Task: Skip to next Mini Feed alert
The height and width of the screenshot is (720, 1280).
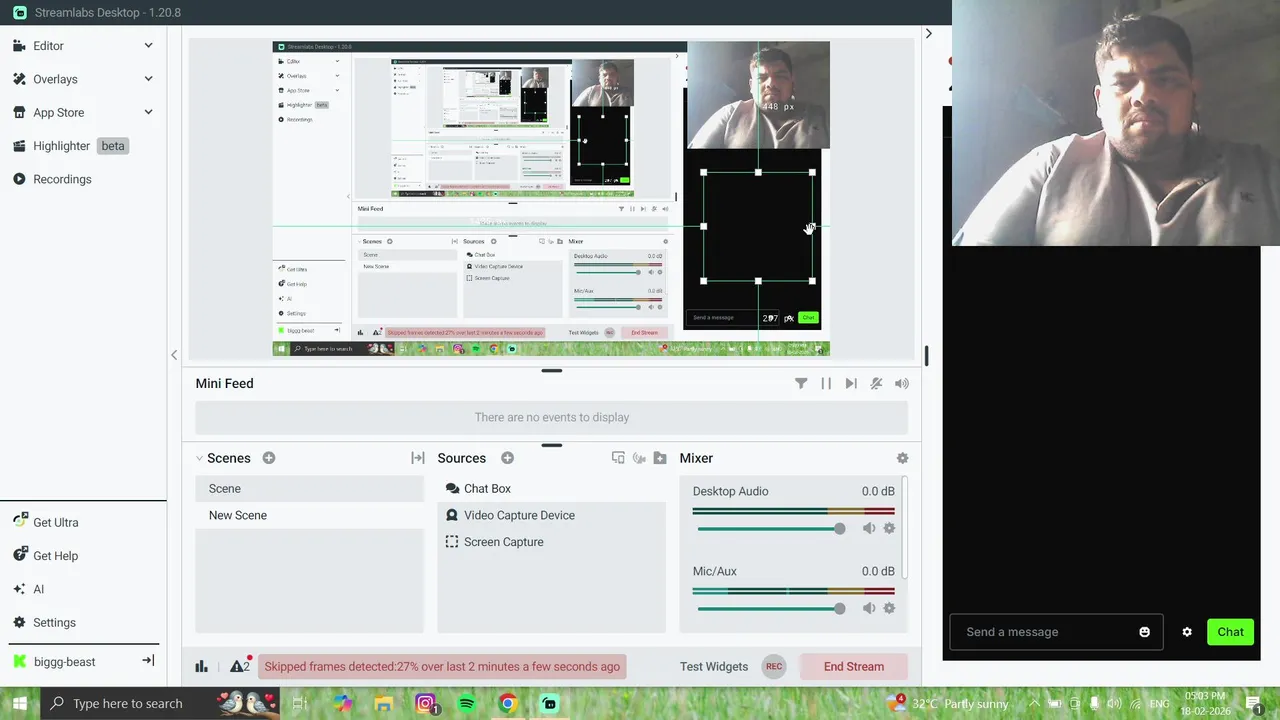Action: [x=851, y=383]
